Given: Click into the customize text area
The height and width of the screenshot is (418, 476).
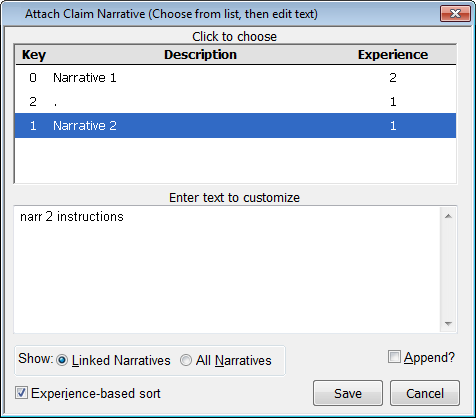Looking at the screenshot, I should point(228,269).
